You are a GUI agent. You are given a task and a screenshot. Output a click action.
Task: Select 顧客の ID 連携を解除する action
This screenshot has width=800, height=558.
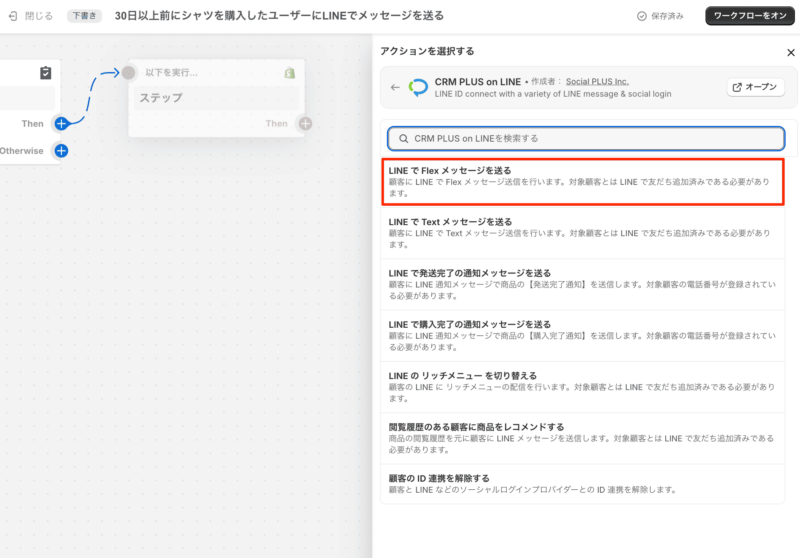point(583,484)
